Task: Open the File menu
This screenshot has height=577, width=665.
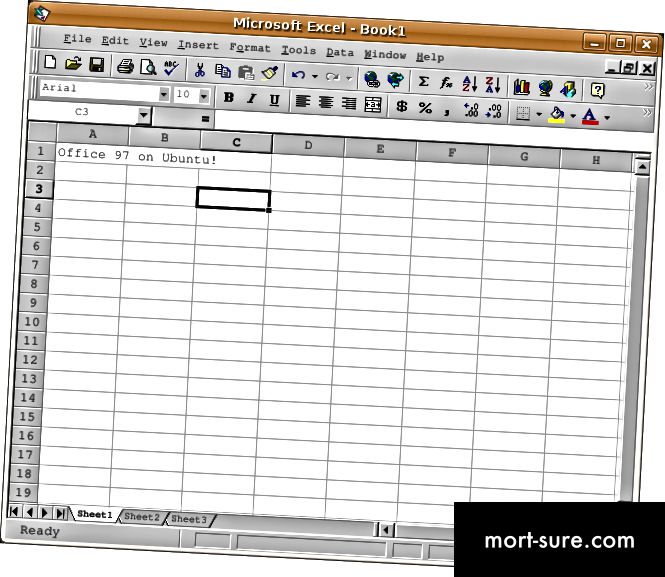Action: (77, 39)
